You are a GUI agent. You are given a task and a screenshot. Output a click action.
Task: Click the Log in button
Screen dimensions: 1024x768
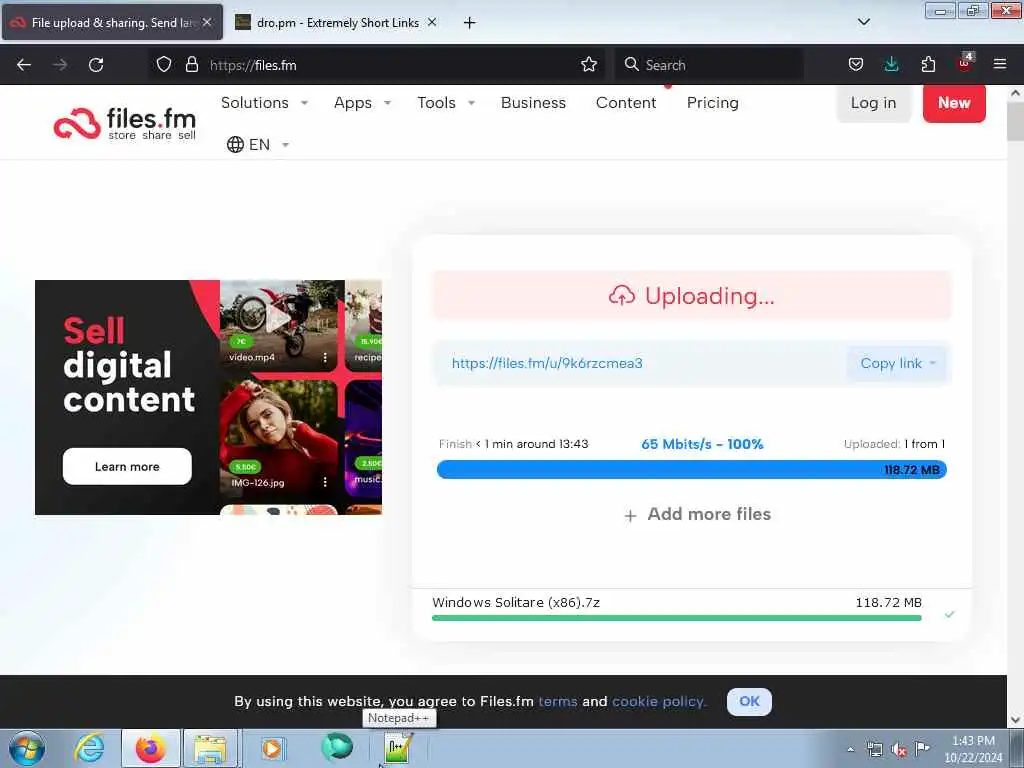(873, 103)
